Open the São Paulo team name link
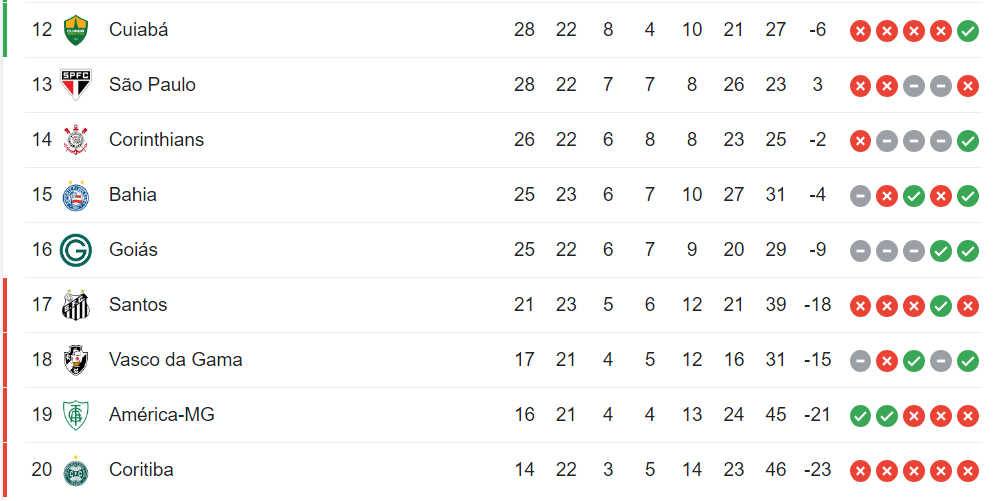 (152, 85)
